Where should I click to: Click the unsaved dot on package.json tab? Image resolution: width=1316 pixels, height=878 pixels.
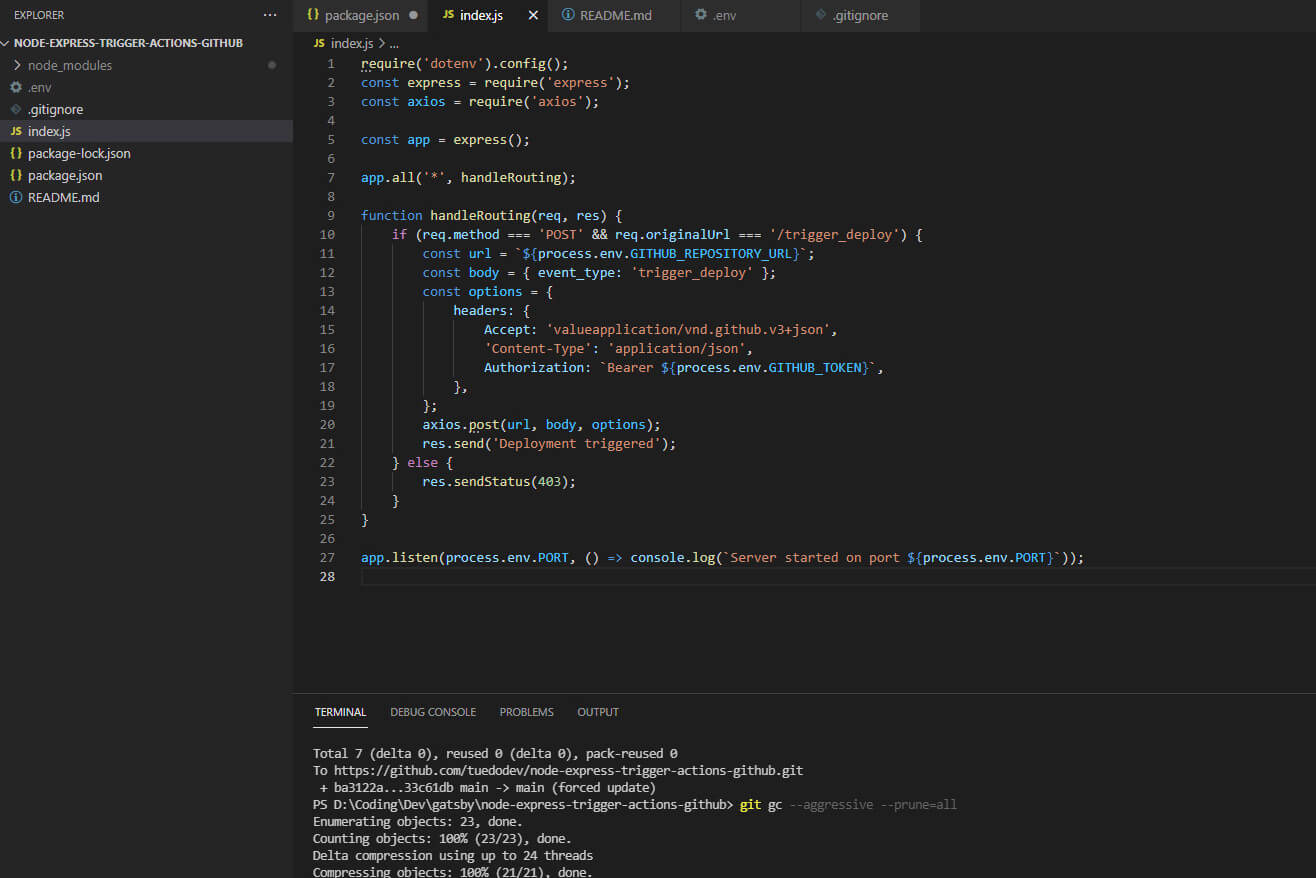(413, 15)
